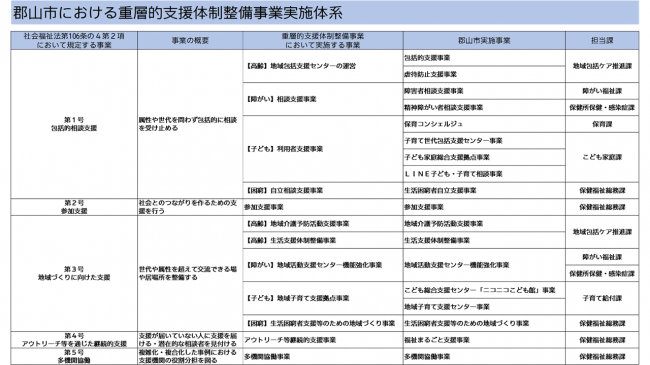Image resolution: width=650 pixels, height=365 pixels.
Task: Select the cell '第1号 包括的相談支援'
Action: [74, 124]
